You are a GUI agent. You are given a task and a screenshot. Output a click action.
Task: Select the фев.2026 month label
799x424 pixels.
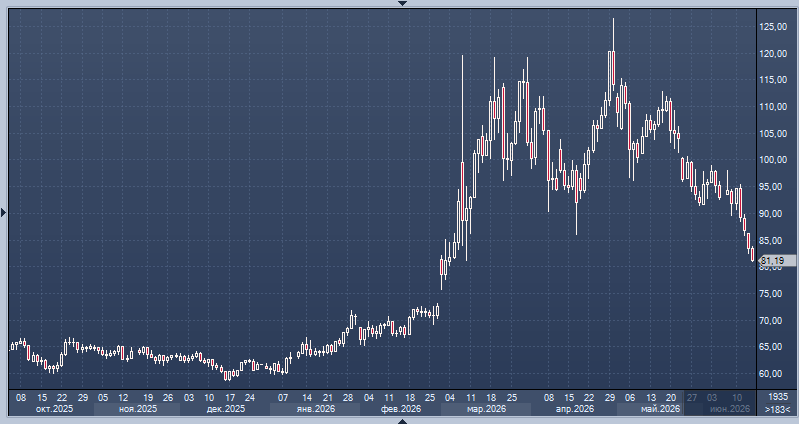click(402, 409)
